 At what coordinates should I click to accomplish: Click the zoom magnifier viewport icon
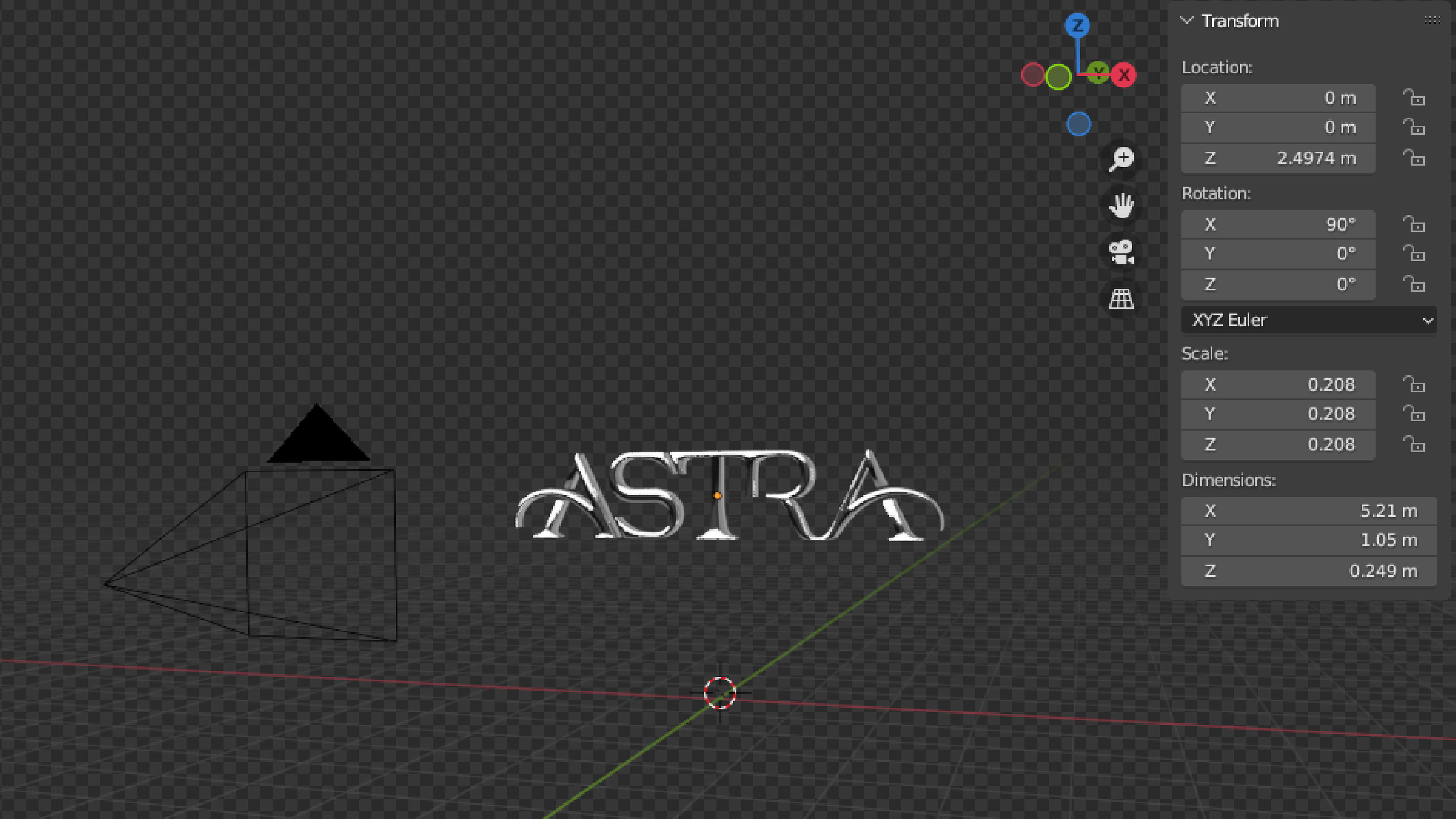(x=1122, y=159)
